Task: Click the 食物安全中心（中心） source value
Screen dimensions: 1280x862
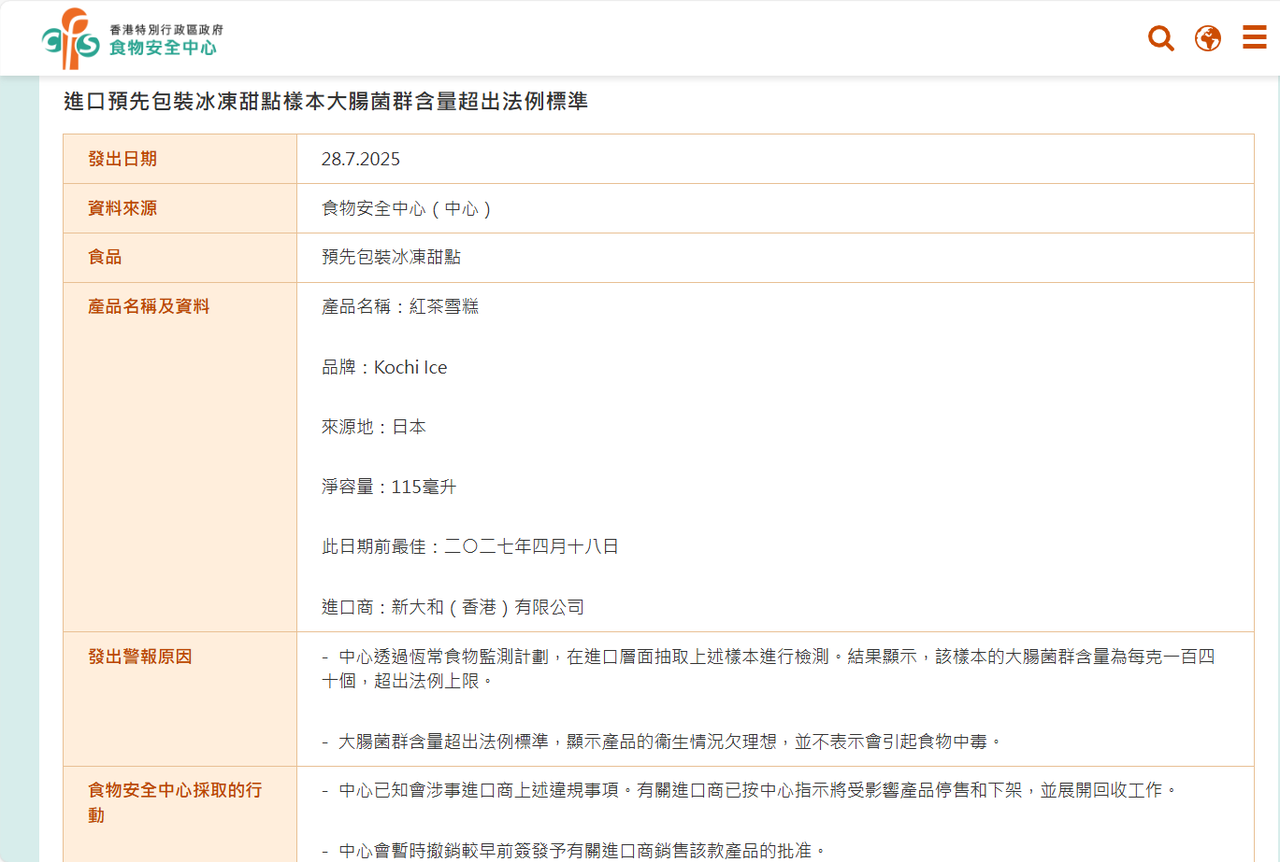Action: pyautogui.click(x=407, y=208)
